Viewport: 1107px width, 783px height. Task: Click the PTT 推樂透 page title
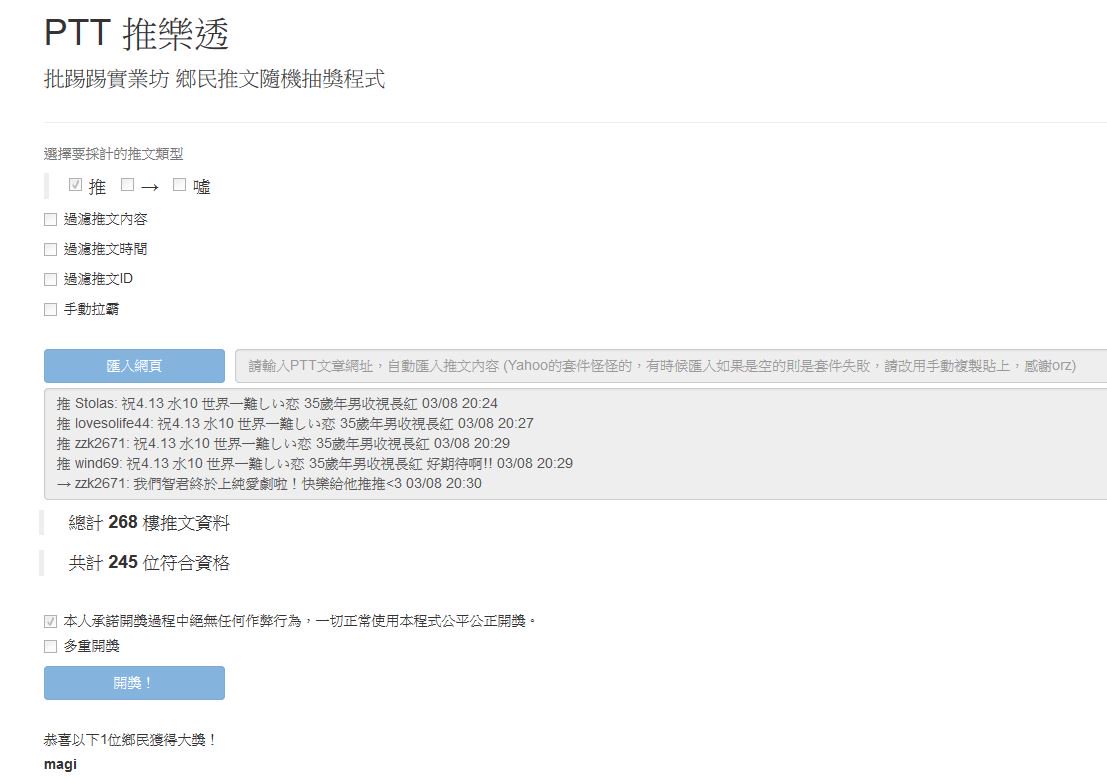coord(136,33)
